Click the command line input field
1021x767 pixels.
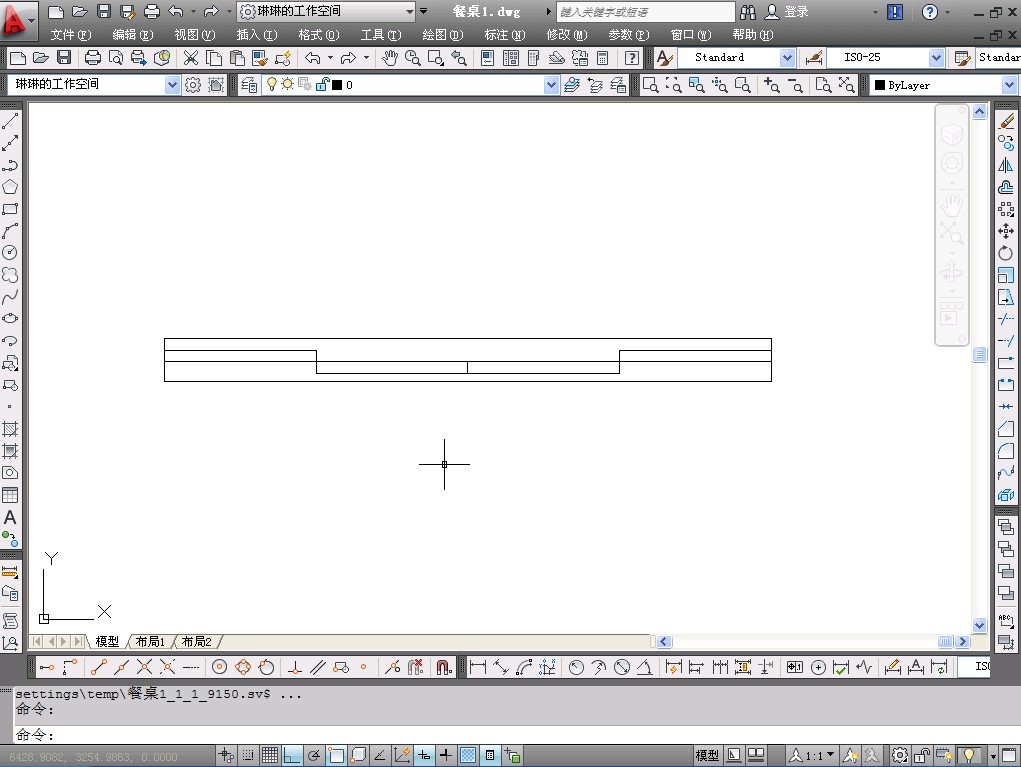(x=500, y=735)
